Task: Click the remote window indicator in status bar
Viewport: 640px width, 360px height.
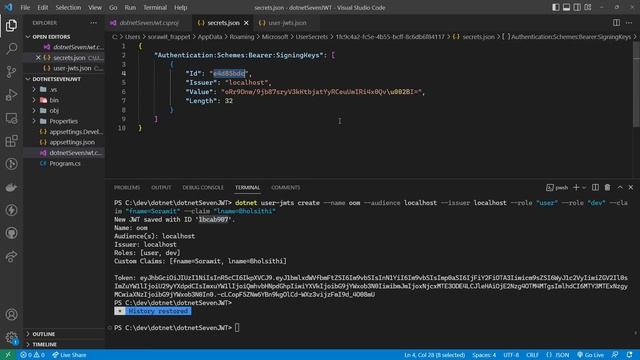Action: click(8, 355)
